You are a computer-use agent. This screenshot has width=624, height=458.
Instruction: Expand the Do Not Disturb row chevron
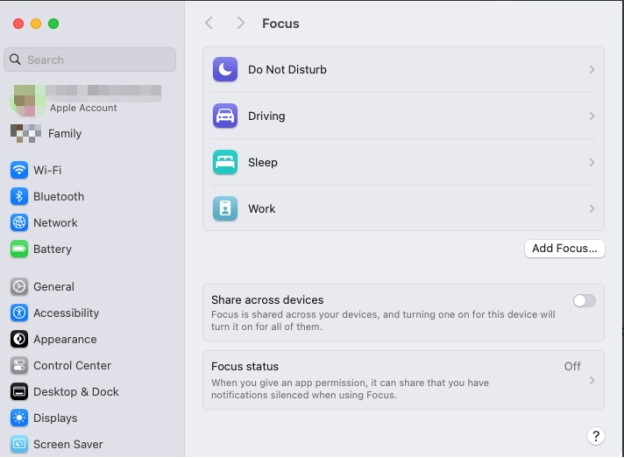592,70
